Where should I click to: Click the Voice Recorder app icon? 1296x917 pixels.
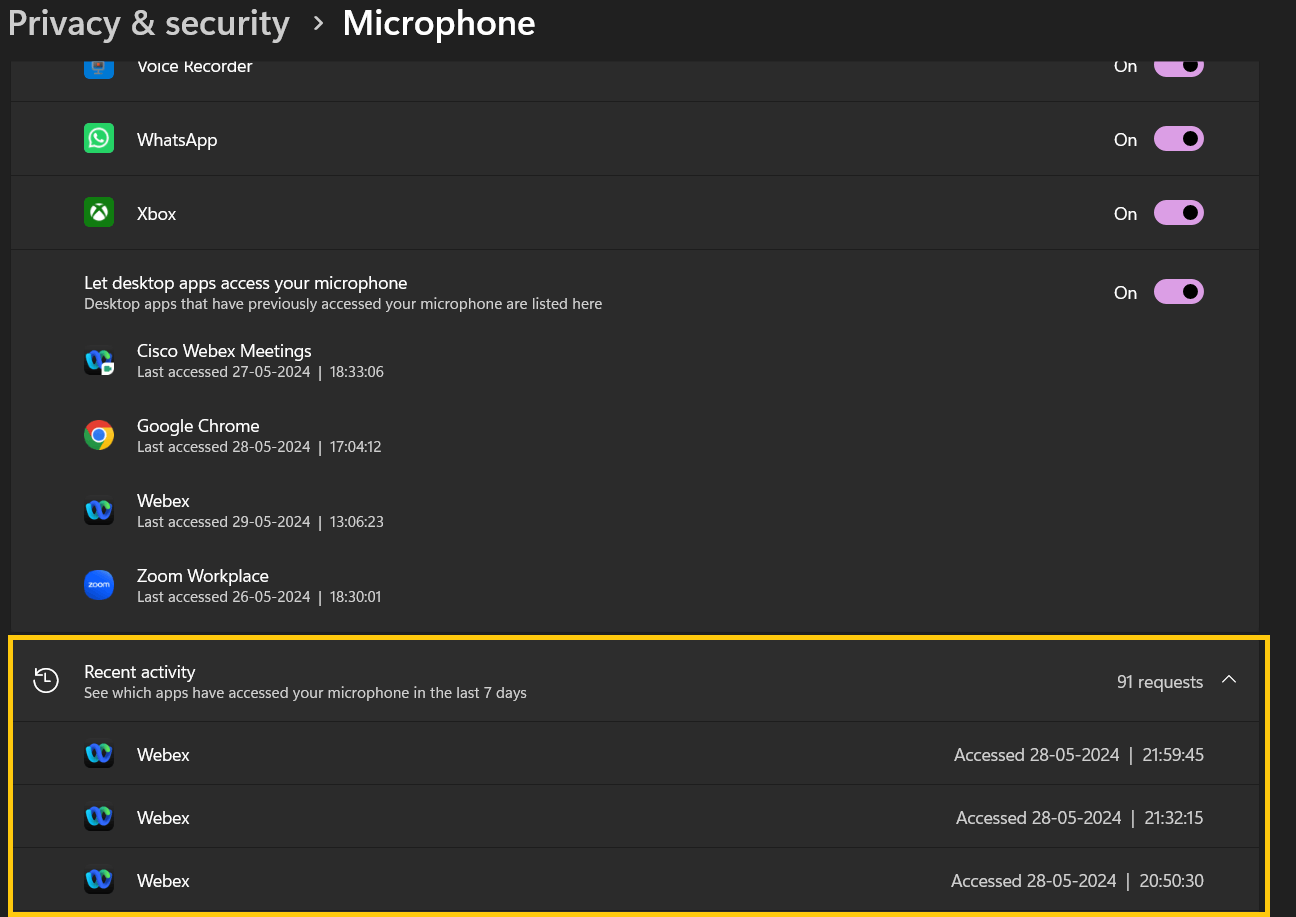[99, 68]
